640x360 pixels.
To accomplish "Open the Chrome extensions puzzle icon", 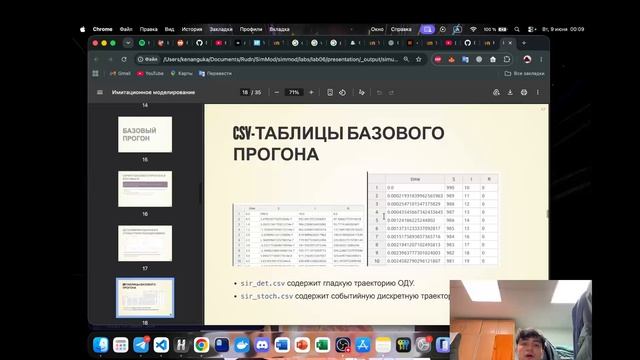I will click(507, 59).
